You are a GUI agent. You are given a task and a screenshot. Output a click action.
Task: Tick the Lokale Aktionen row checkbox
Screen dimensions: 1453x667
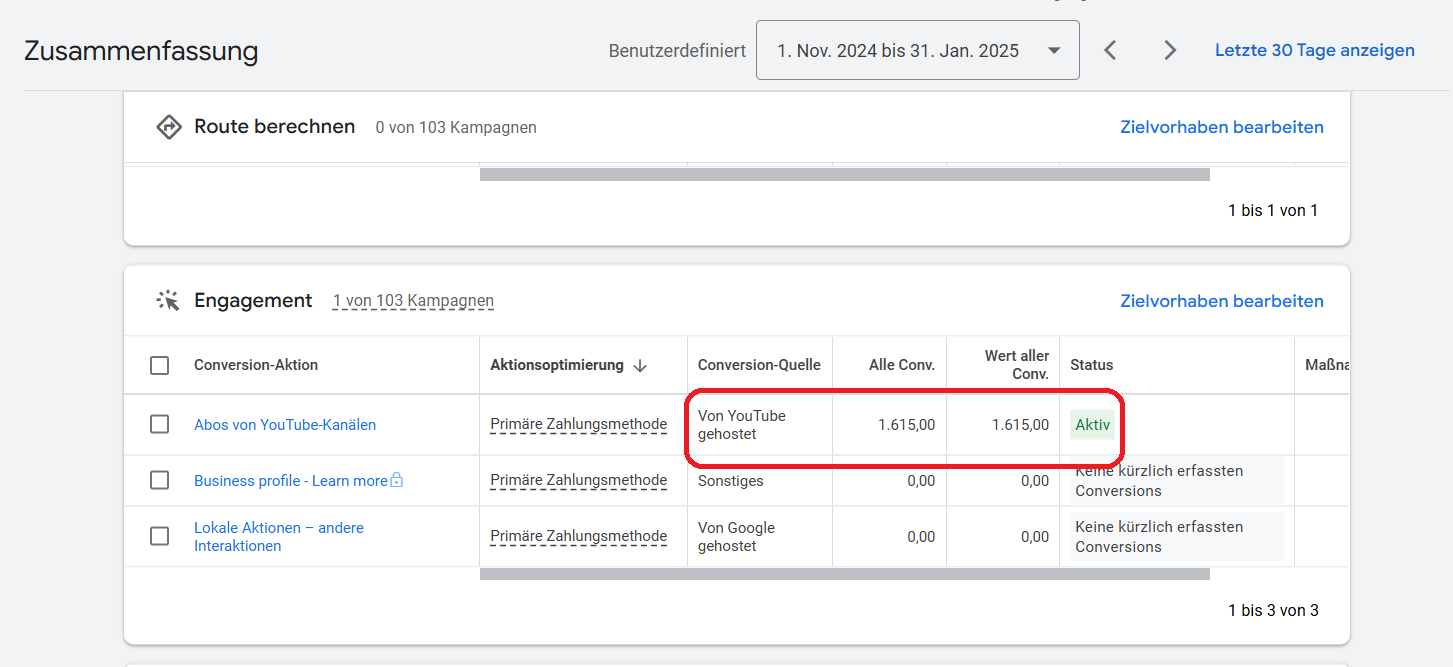(159, 536)
